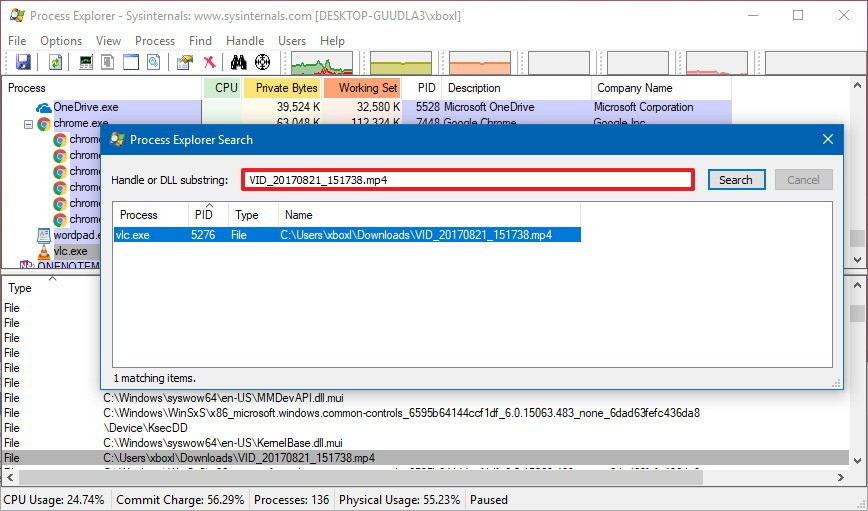Click the crosshair Find Window's Process icon
The width and height of the screenshot is (868, 511).
click(262, 62)
